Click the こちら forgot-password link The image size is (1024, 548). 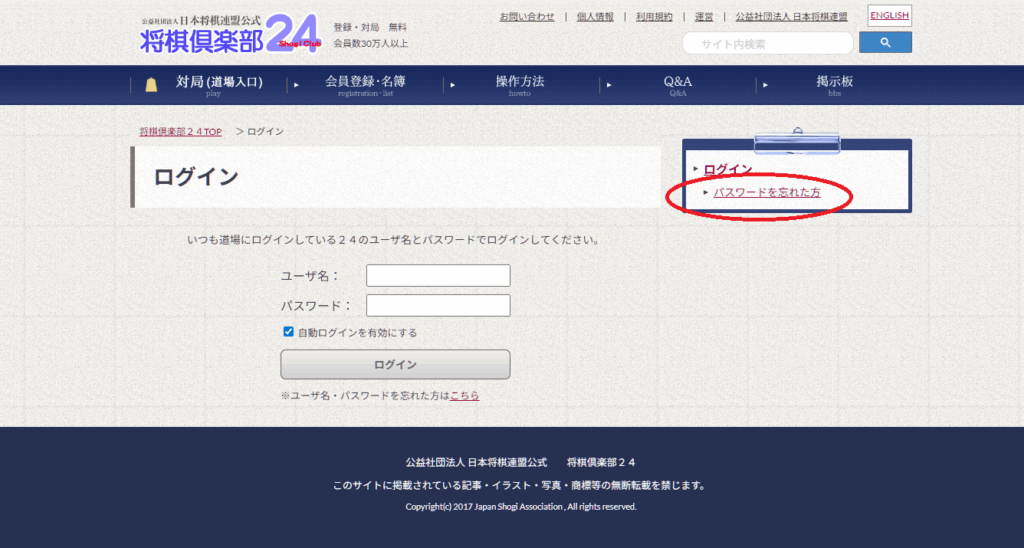464,396
